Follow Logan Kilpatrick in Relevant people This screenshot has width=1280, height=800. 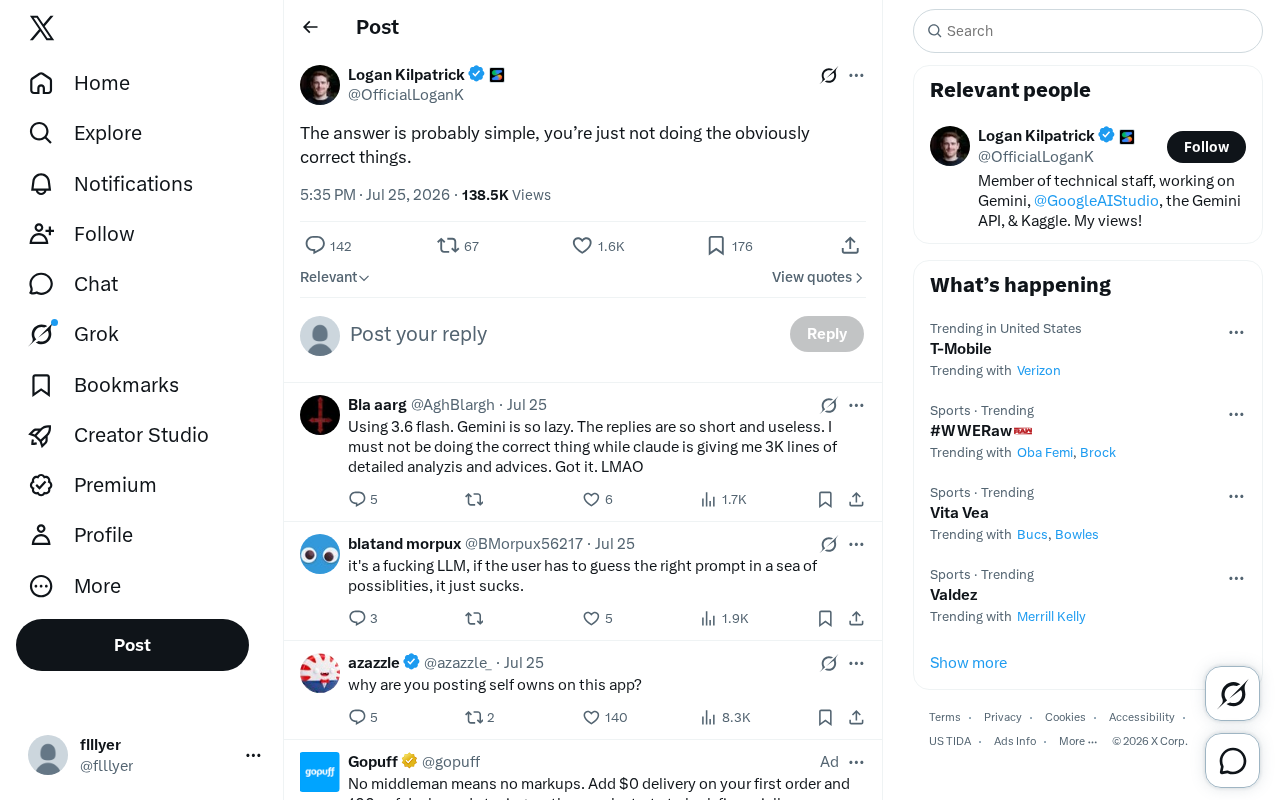[1206, 147]
